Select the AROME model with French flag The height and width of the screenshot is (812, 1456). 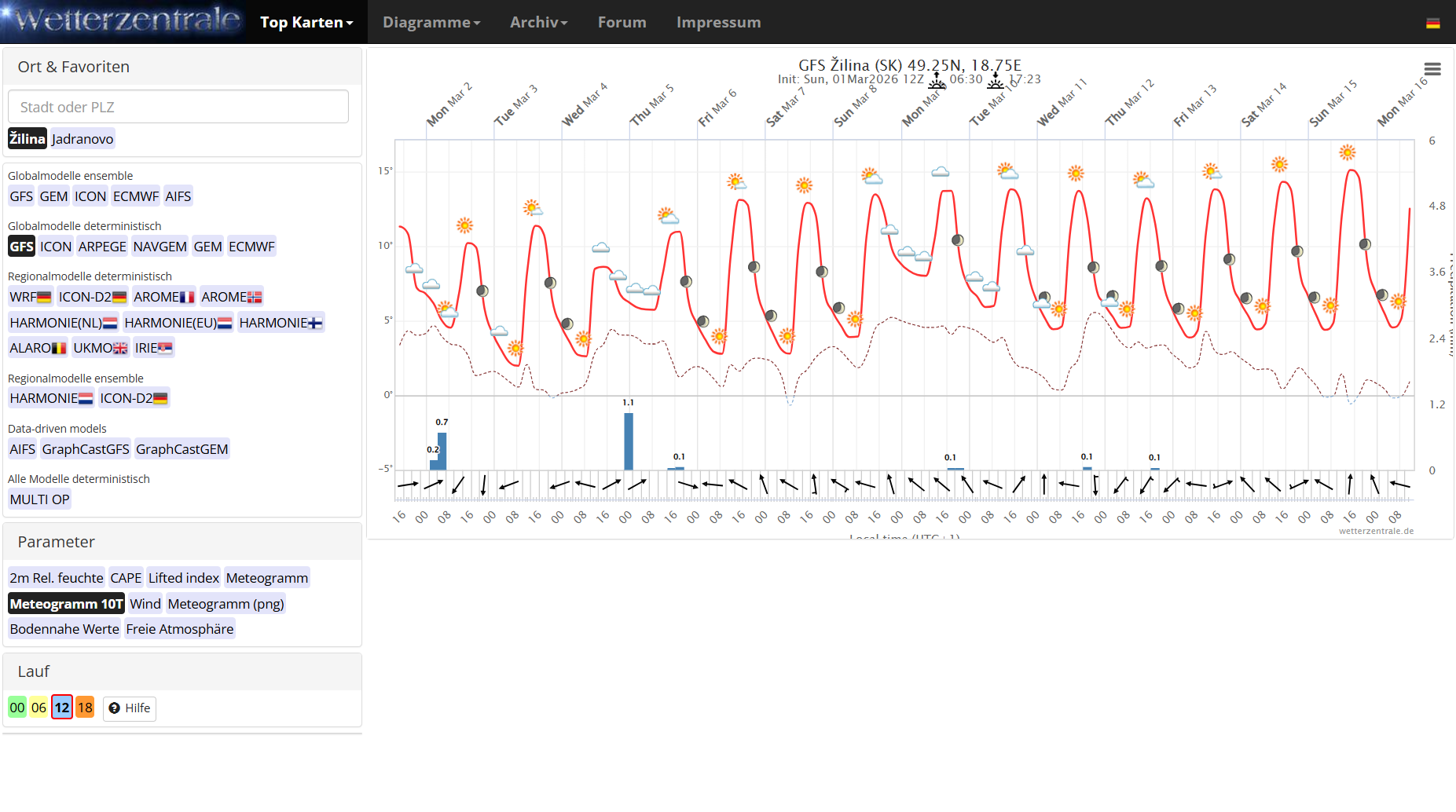tap(163, 297)
